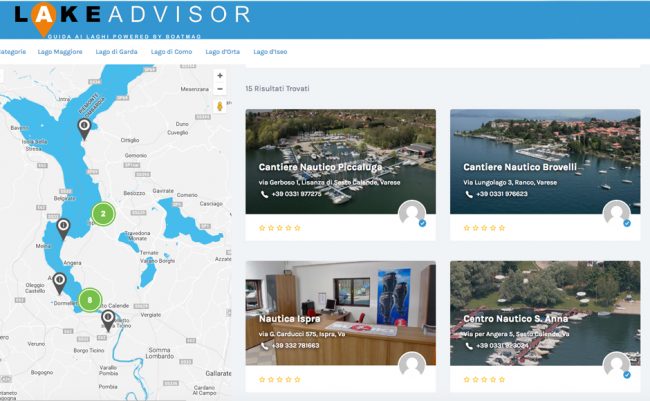Select the Street View pegman icon

pyautogui.click(x=220, y=106)
